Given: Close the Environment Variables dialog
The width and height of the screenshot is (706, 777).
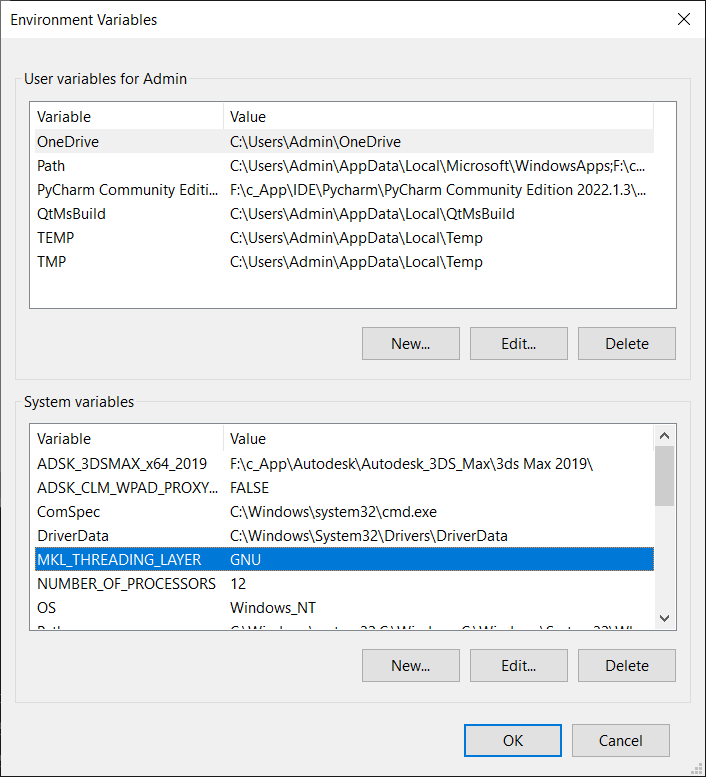Looking at the screenshot, I should [x=684, y=19].
